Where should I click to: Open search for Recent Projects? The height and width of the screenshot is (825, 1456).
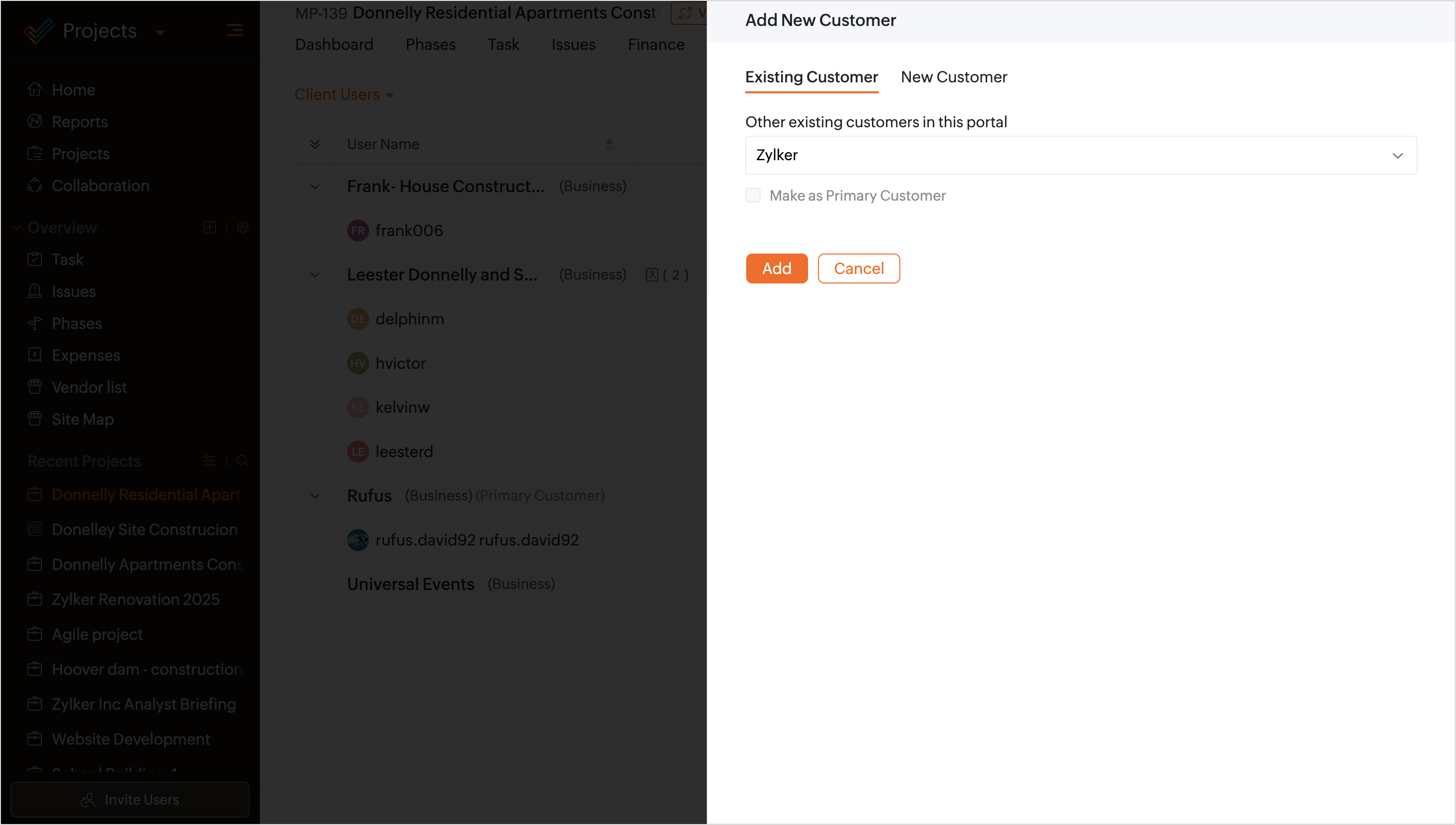pos(243,461)
